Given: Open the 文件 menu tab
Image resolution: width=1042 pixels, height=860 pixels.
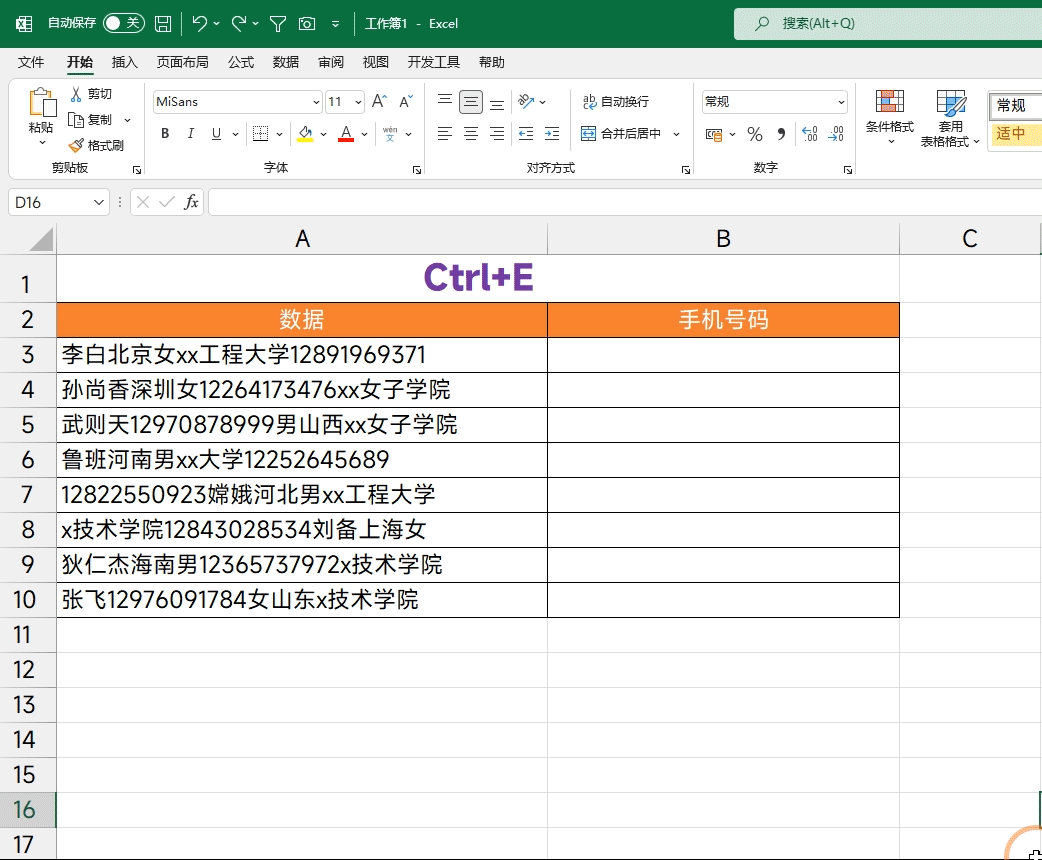Looking at the screenshot, I should pos(31,62).
